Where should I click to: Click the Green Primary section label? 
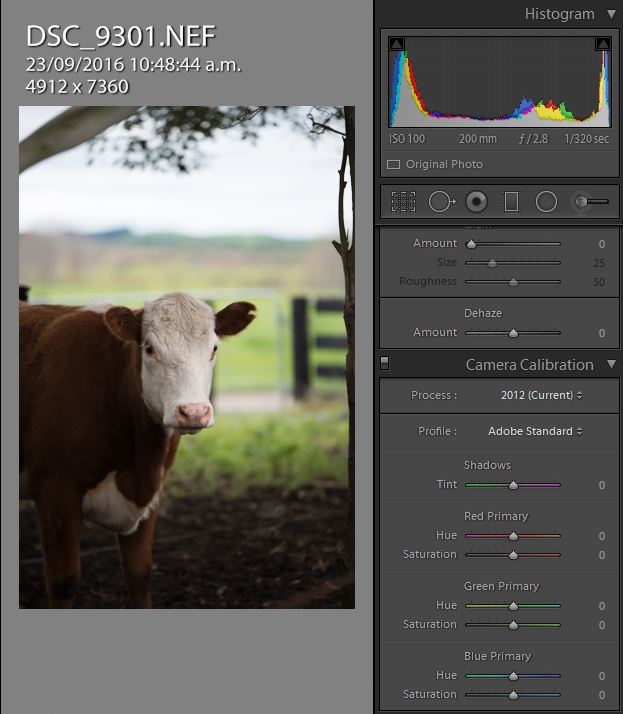point(501,586)
